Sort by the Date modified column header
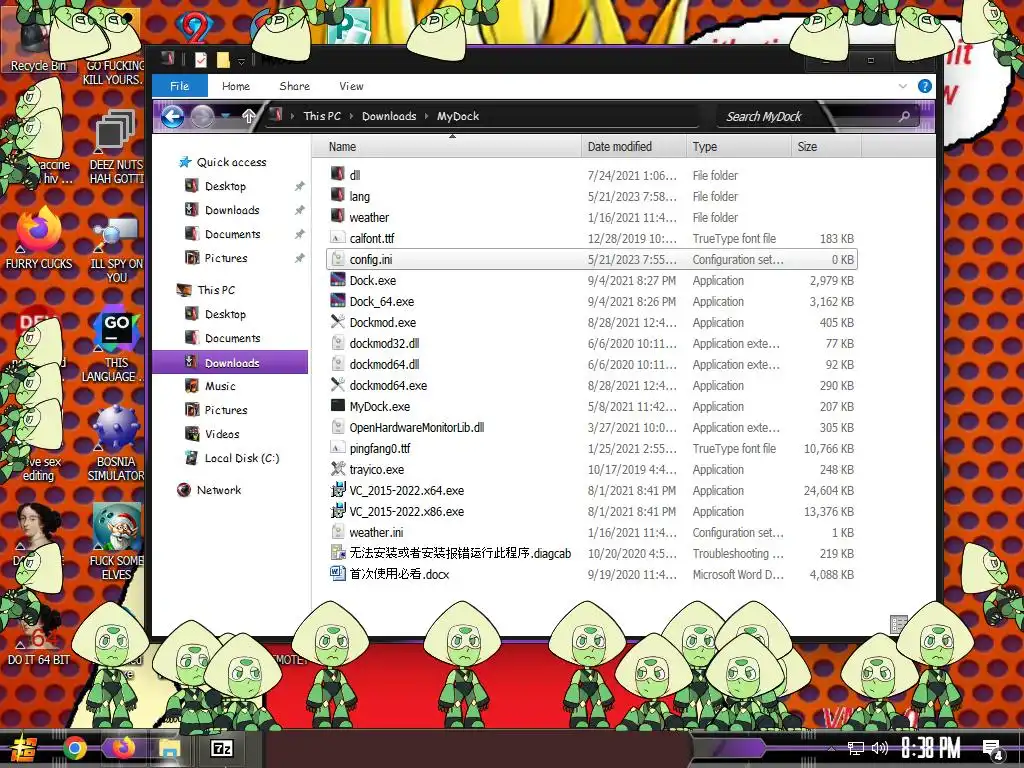The image size is (1024, 768). 633,147
